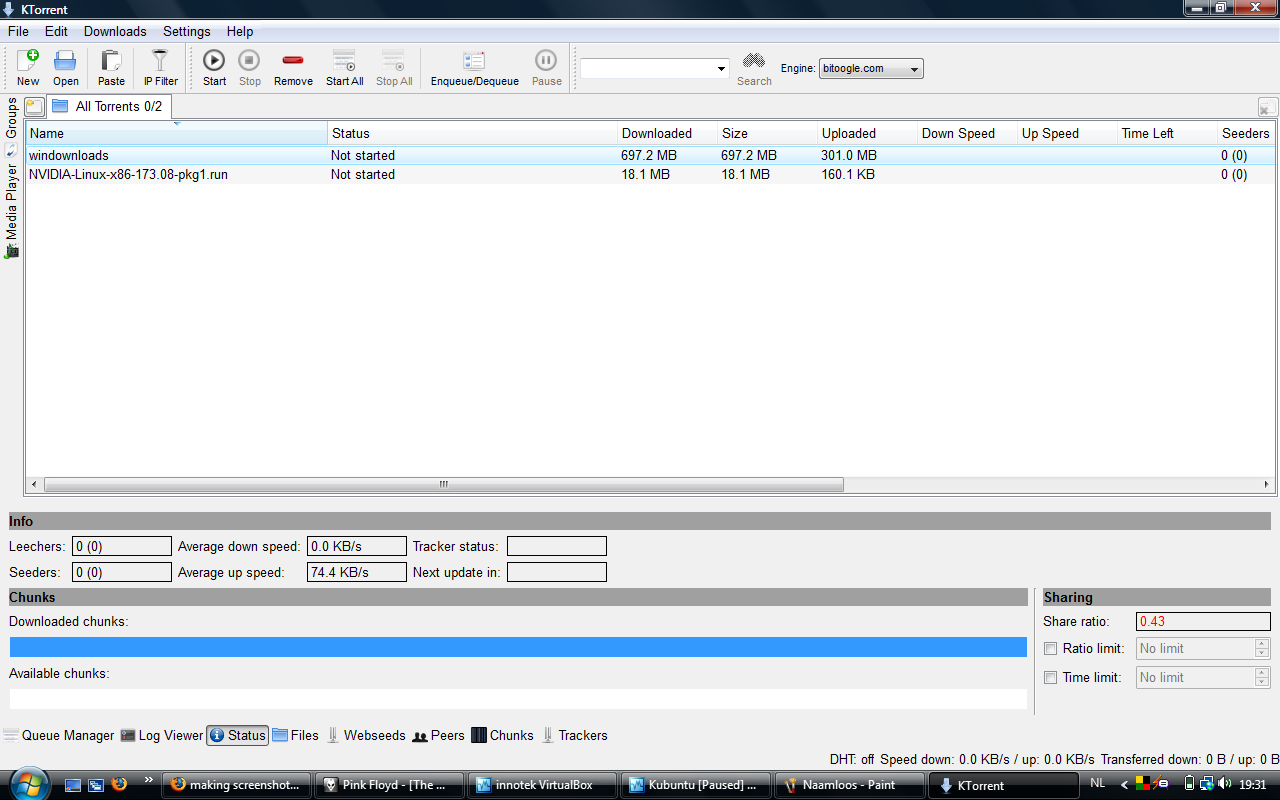Viewport: 1280px width, 800px height.
Task: Click the new tab icon beside All Torrents
Action: pos(34,106)
